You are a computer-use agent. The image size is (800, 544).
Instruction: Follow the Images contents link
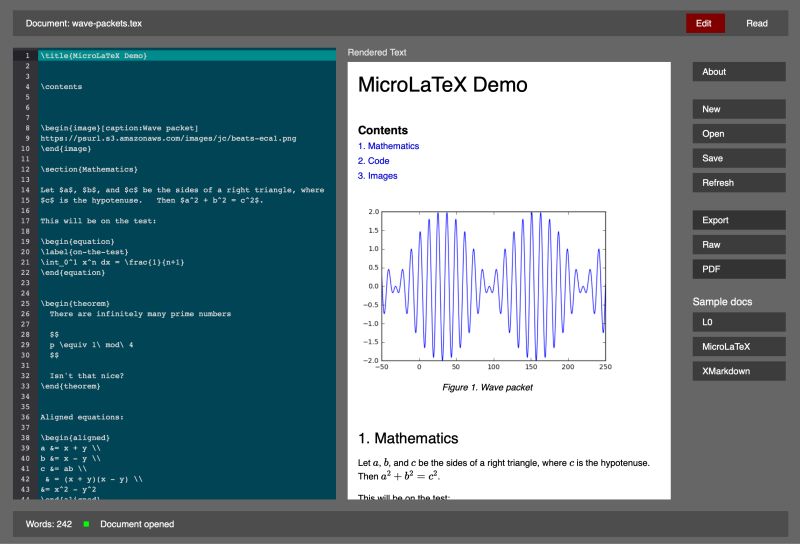coord(378,176)
